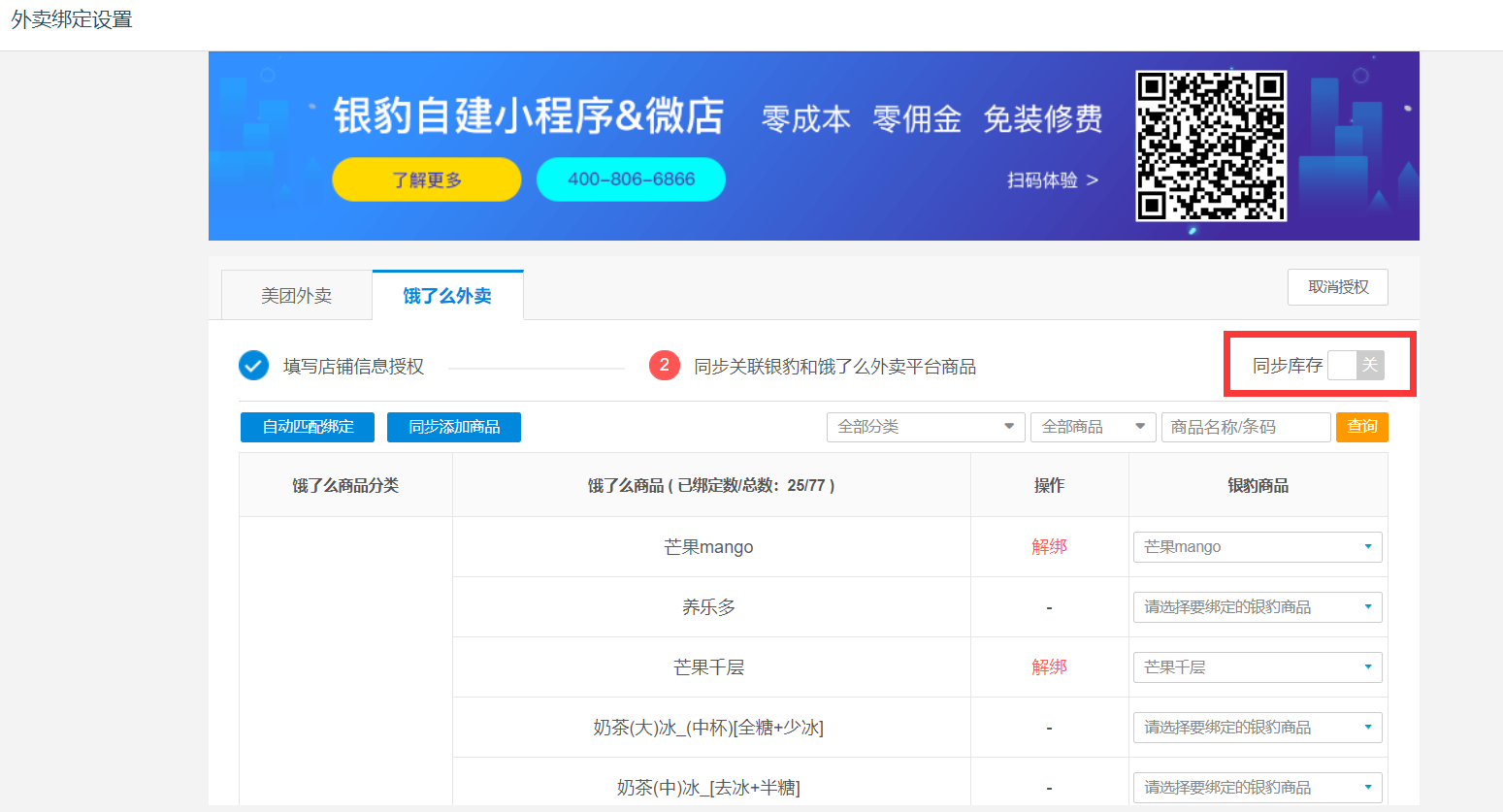Image resolution: width=1503 pixels, height=812 pixels.
Task: Open the 全部分类 category dropdown
Action: [x=925, y=427]
